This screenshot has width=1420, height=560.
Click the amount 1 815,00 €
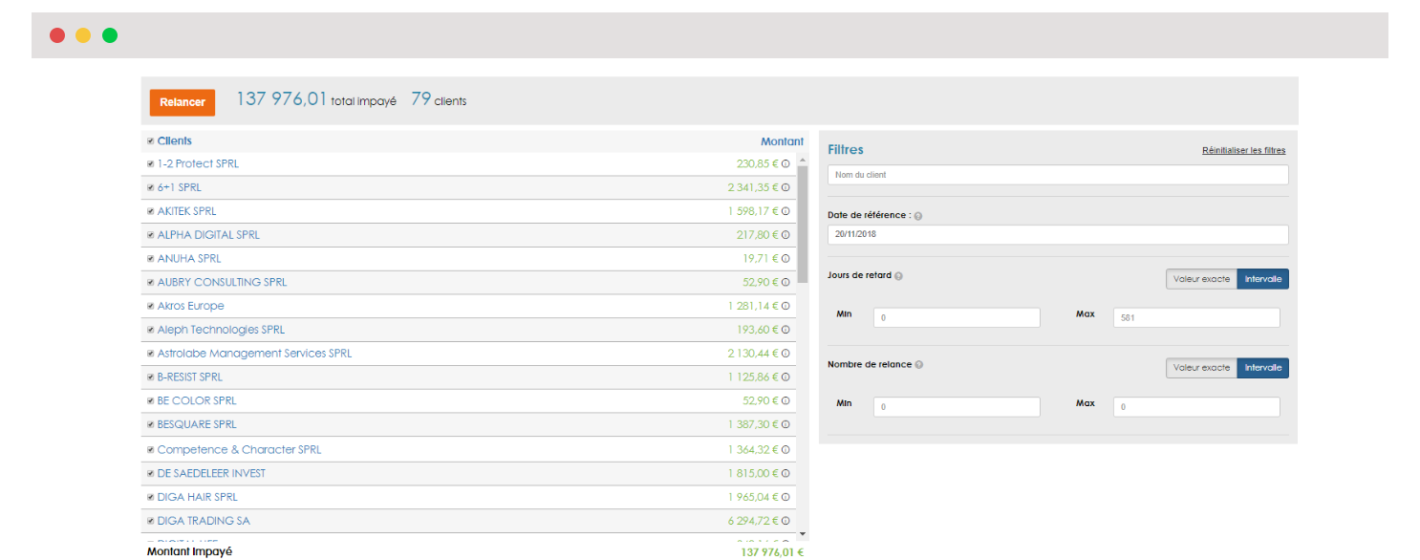[754, 474]
